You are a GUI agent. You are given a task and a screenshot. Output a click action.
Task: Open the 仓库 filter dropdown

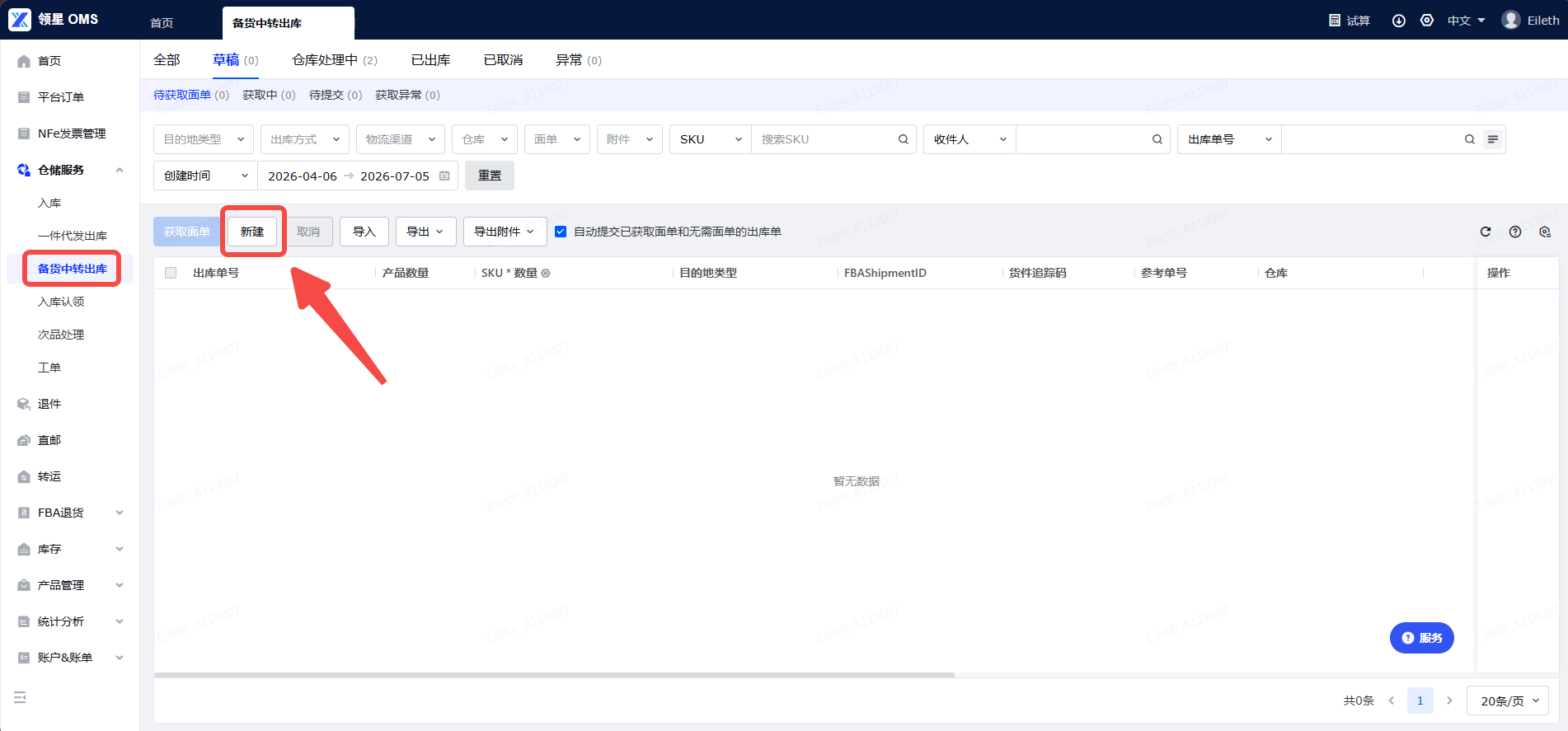(x=485, y=139)
